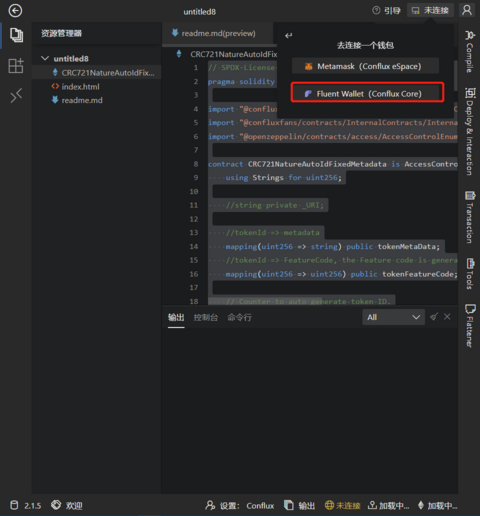
Task: Click the 未连接 wallet connection button
Action: pyautogui.click(x=430, y=10)
